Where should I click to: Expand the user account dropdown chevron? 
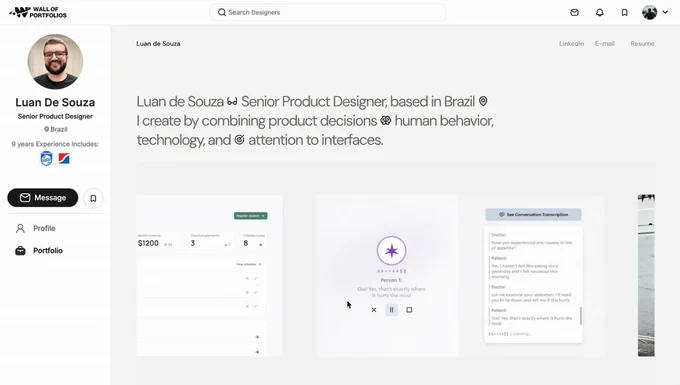tap(665, 12)
